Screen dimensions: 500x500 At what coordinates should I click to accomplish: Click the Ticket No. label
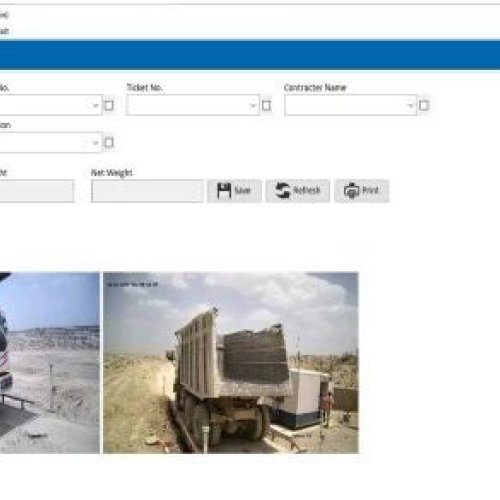(145, 87)
